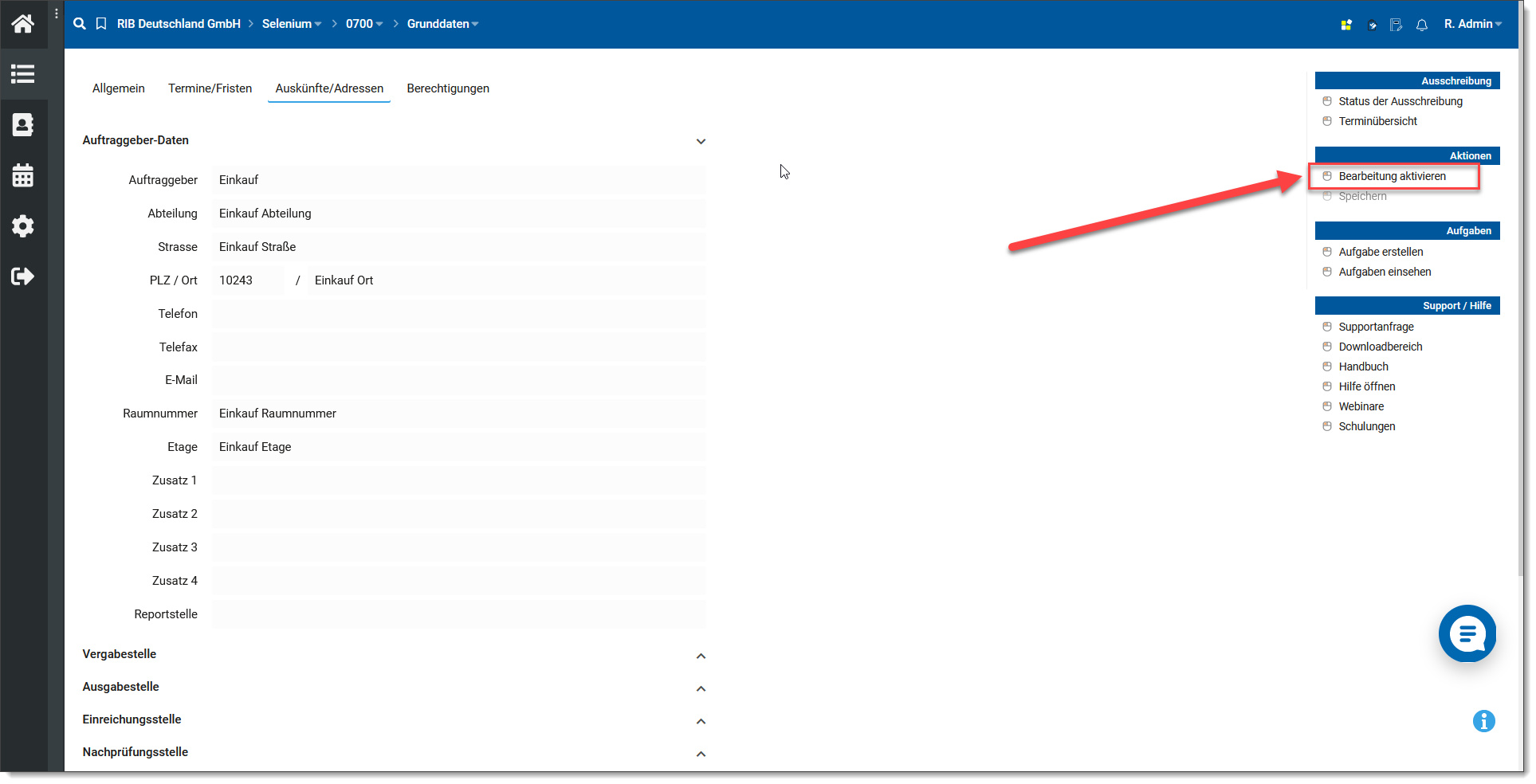Click the round arrow icon in header
The image size is (1536, 784).
click(1372, 25)
